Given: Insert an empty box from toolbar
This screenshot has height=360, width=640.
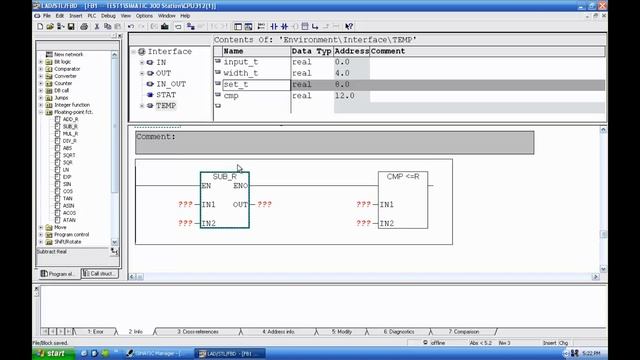Looking at the screenshot, I should [304, 27].
